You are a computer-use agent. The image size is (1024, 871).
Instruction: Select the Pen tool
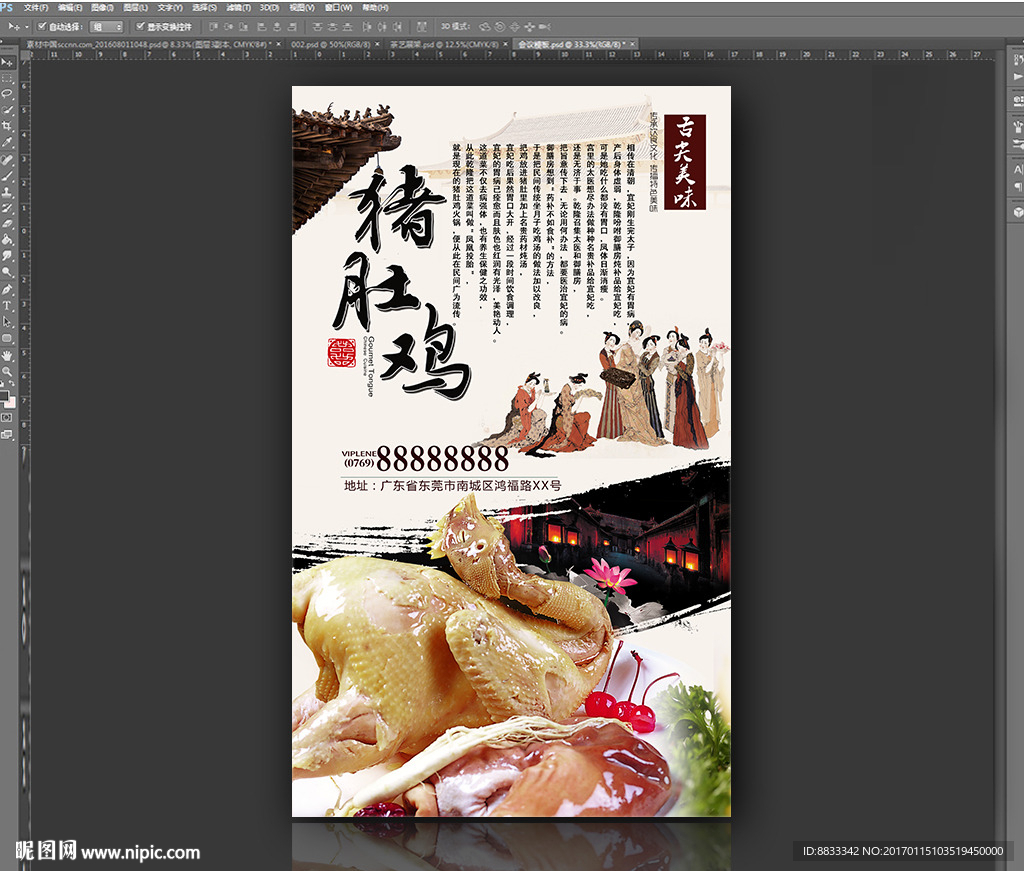7,290
